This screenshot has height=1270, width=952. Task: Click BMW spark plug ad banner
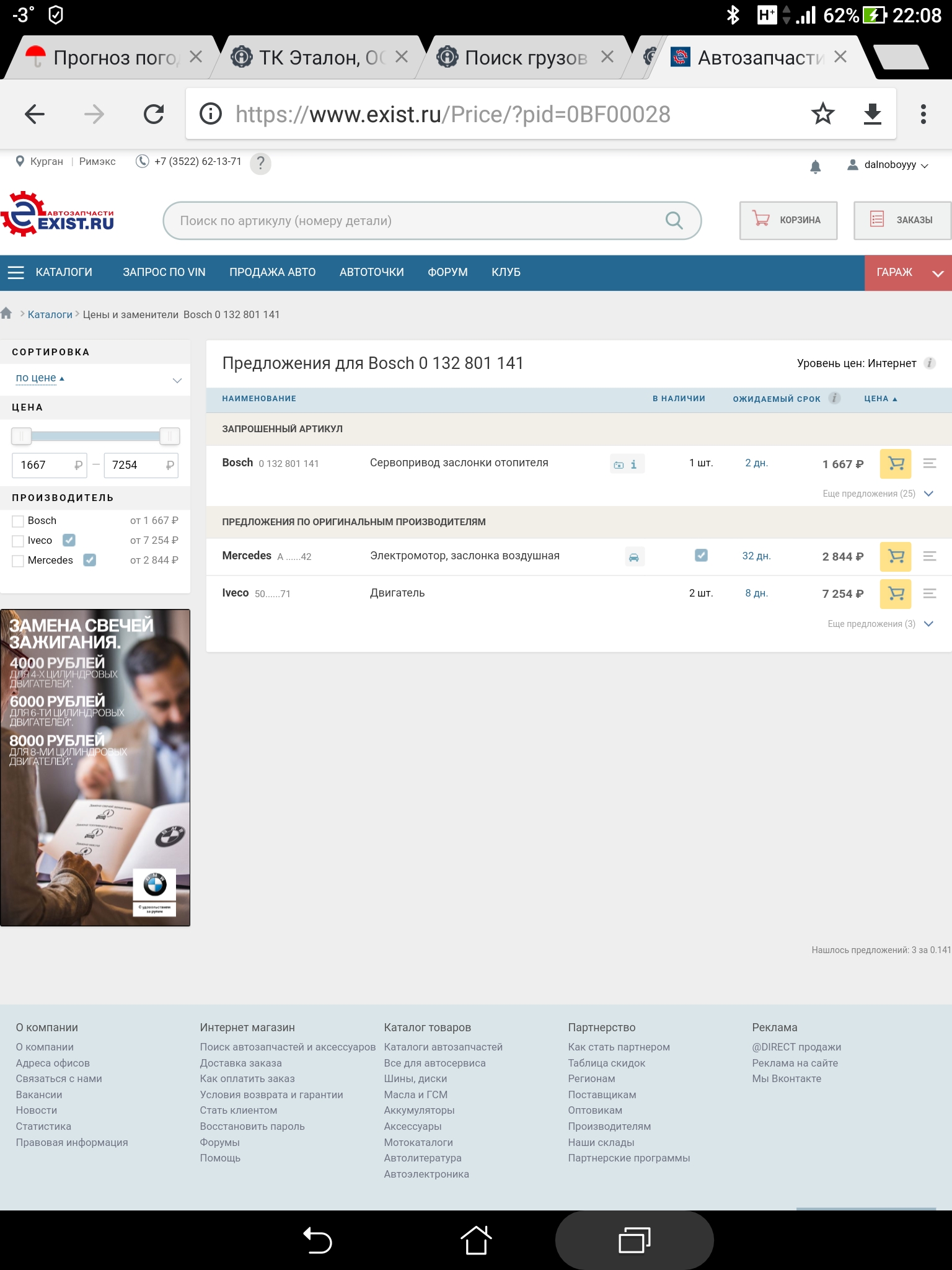click(x=95, y=768)
